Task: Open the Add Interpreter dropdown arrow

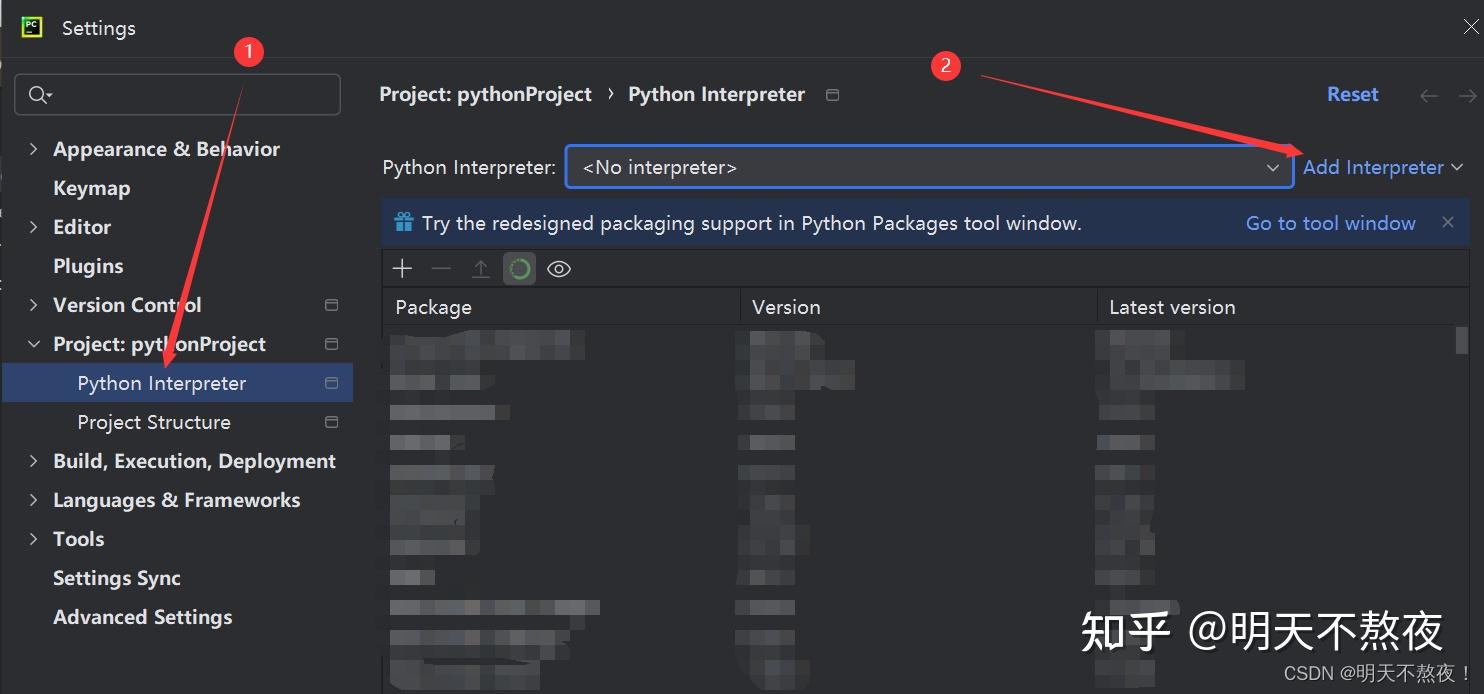Action: [1458, 167]
